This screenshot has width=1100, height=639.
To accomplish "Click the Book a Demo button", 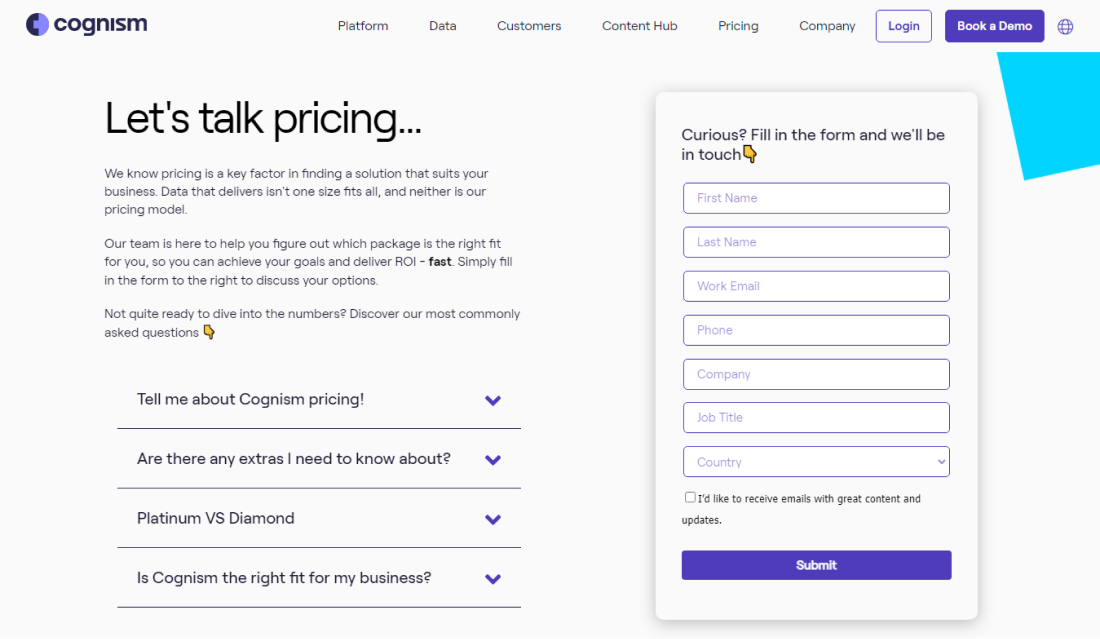I will click(994, 25).
